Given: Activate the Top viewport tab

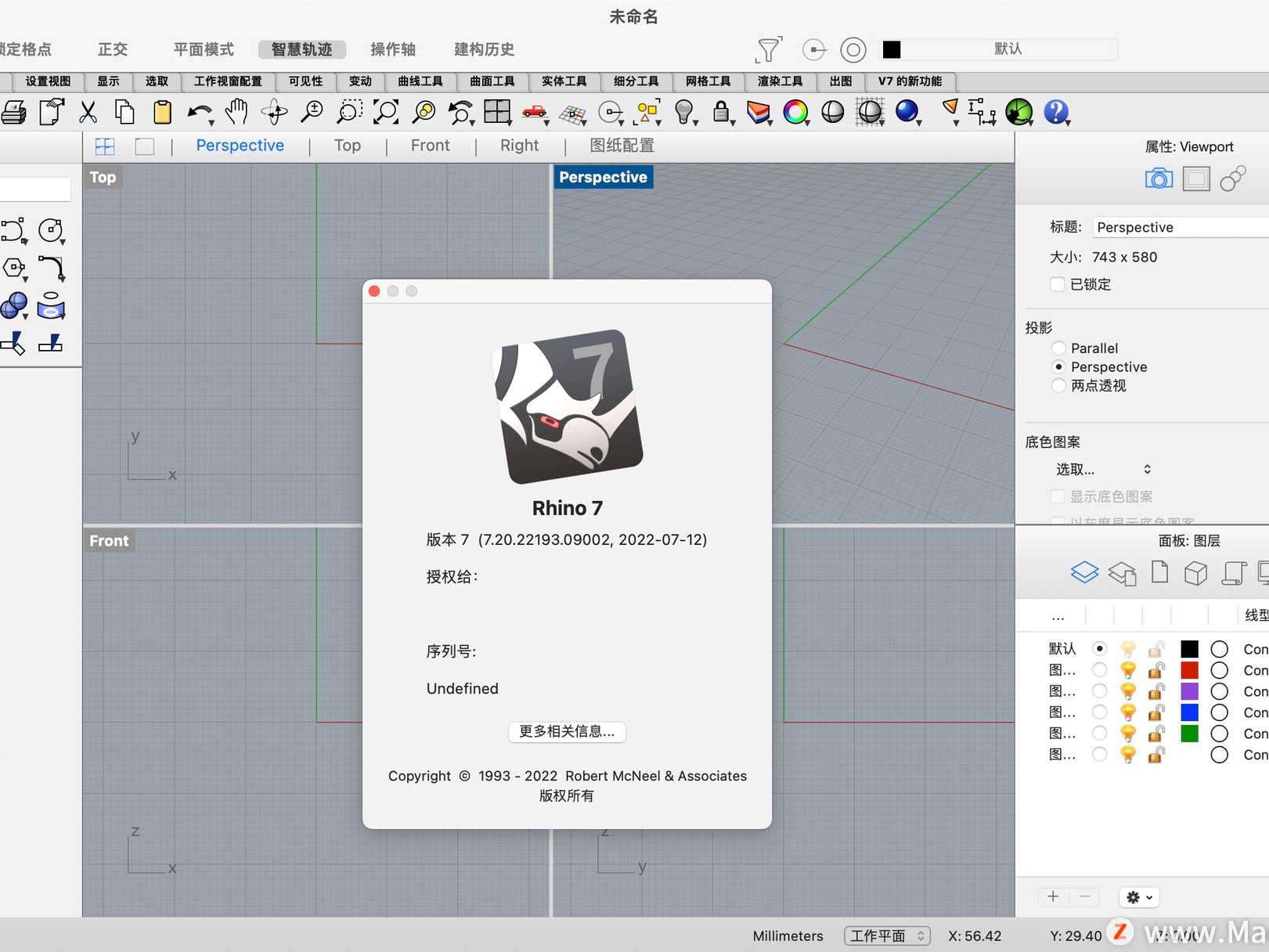Looking at the screenshot, I should [347, 146].
